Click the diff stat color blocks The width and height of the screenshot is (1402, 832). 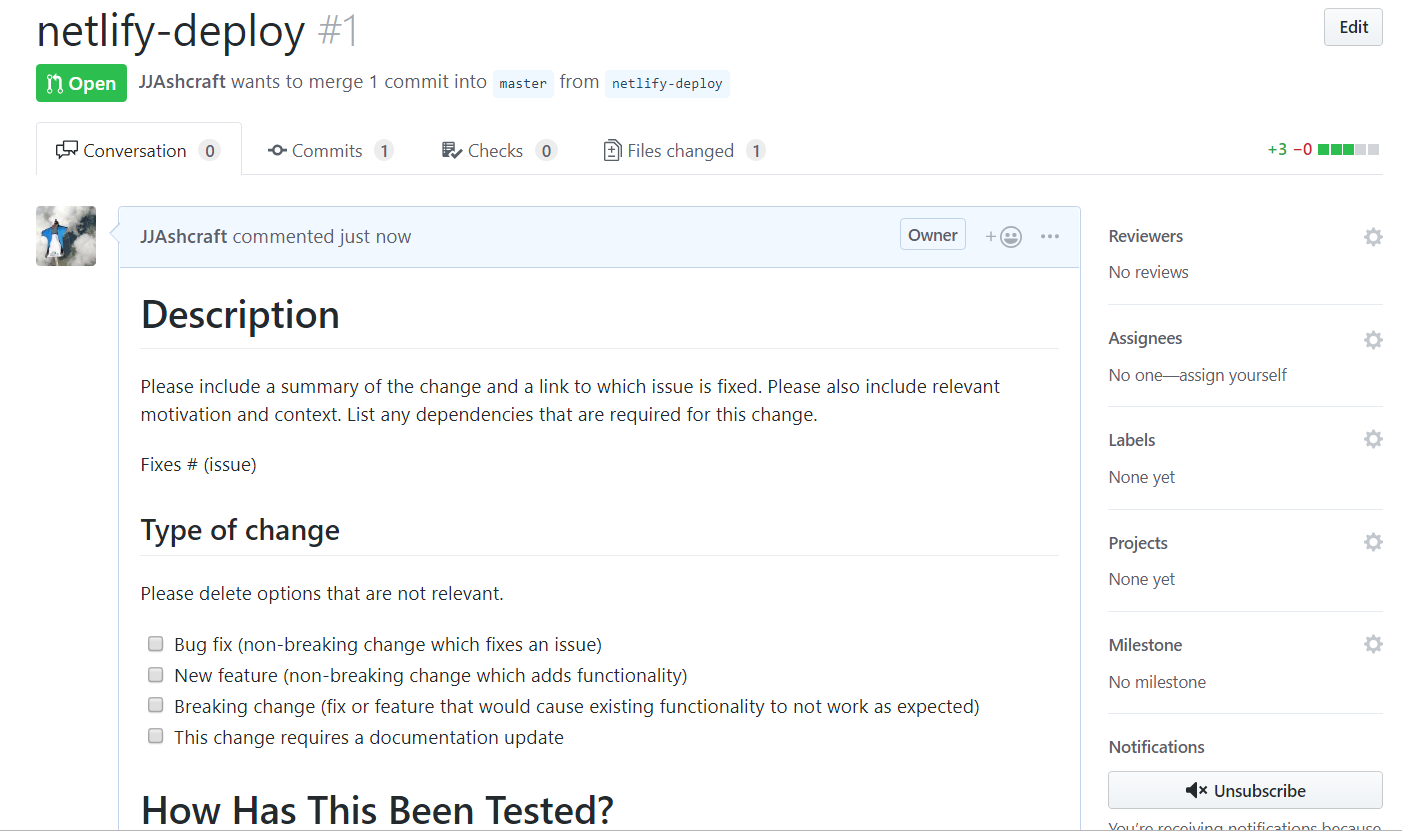[x=1349, y=150]
